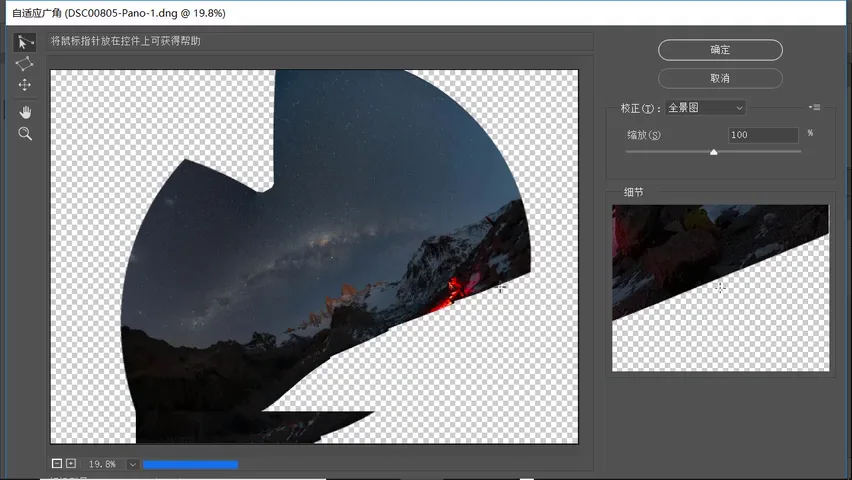852x480 pixels.
Task: Click the 将鼠标指针放在控件上可获得帮助 hint text
Action: pos(126,41)
